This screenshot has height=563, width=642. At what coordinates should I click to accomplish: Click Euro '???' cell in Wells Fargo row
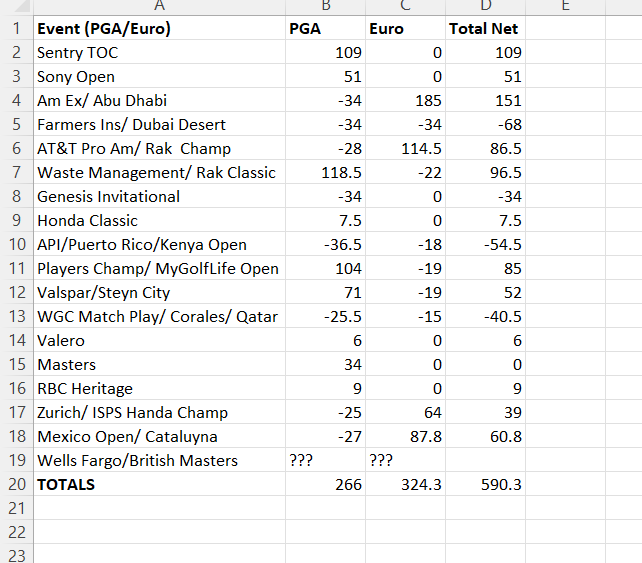405,460
